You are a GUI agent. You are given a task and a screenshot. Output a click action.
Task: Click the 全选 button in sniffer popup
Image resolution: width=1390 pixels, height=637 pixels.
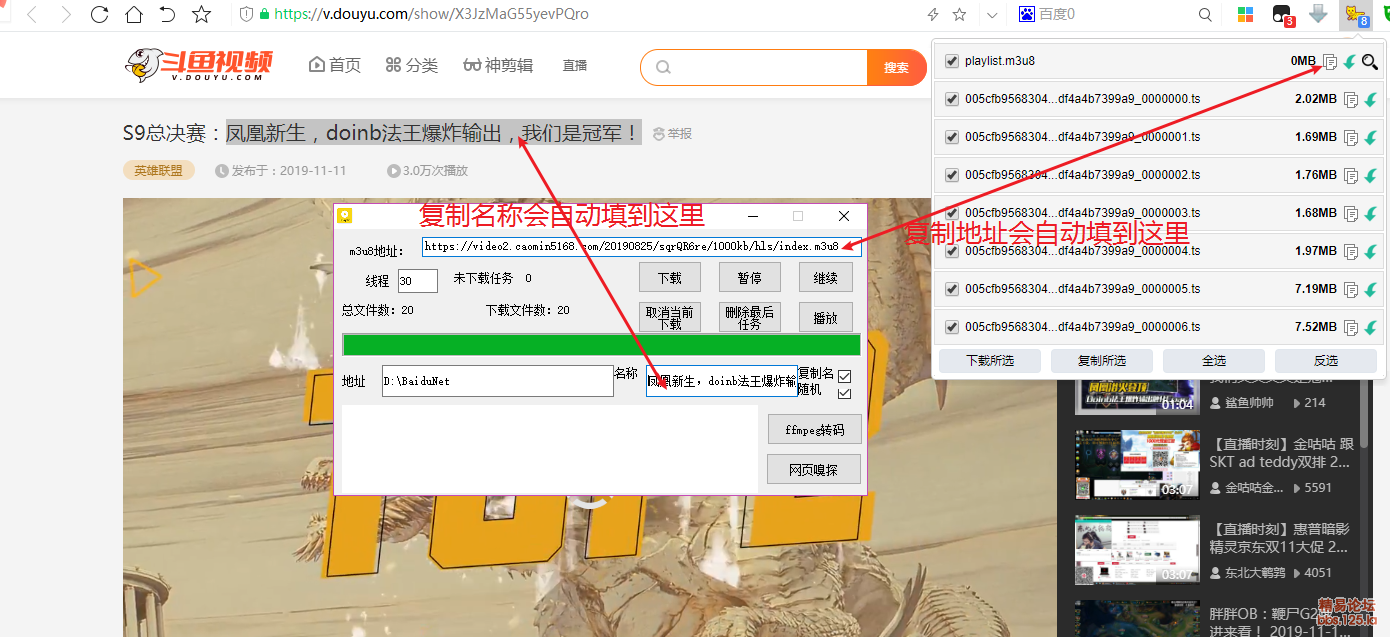point(1214,361)
